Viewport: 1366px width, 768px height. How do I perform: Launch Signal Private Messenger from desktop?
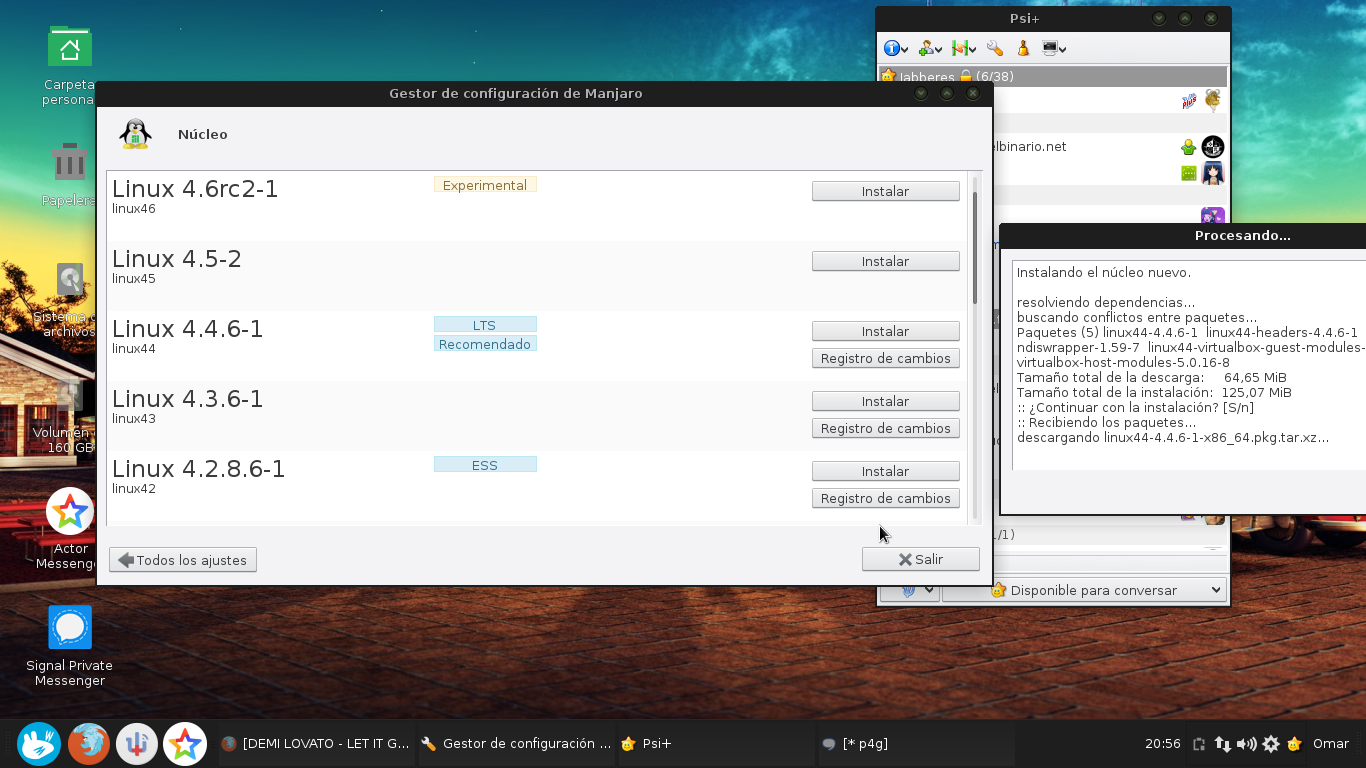pos(70,645)
